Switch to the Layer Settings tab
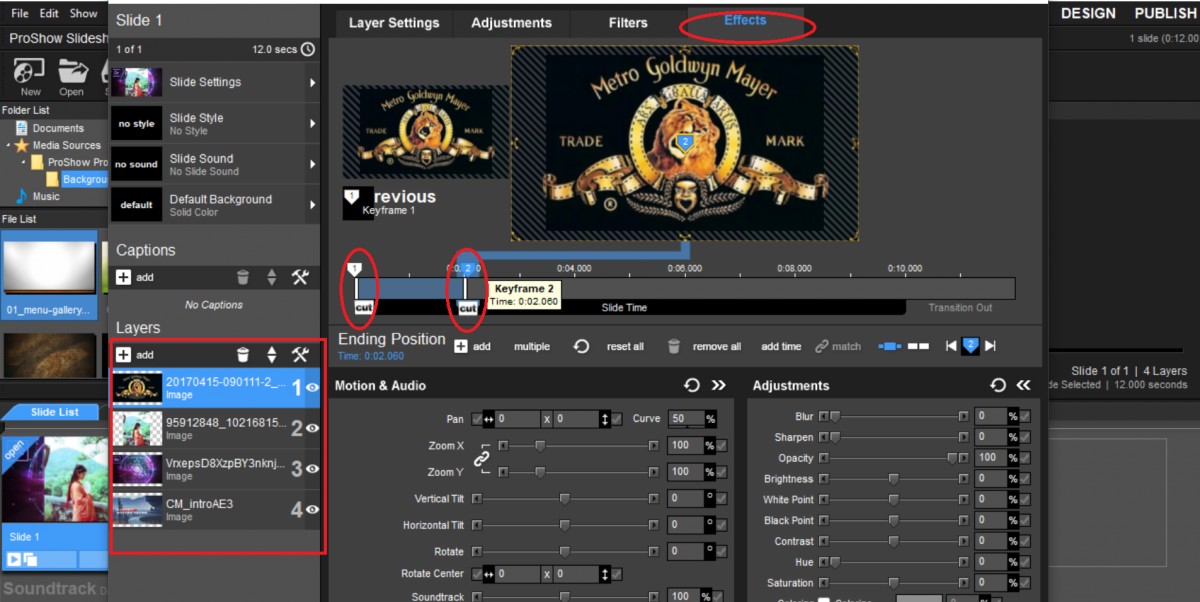1200x602 pixels. (x=394, y=22)
